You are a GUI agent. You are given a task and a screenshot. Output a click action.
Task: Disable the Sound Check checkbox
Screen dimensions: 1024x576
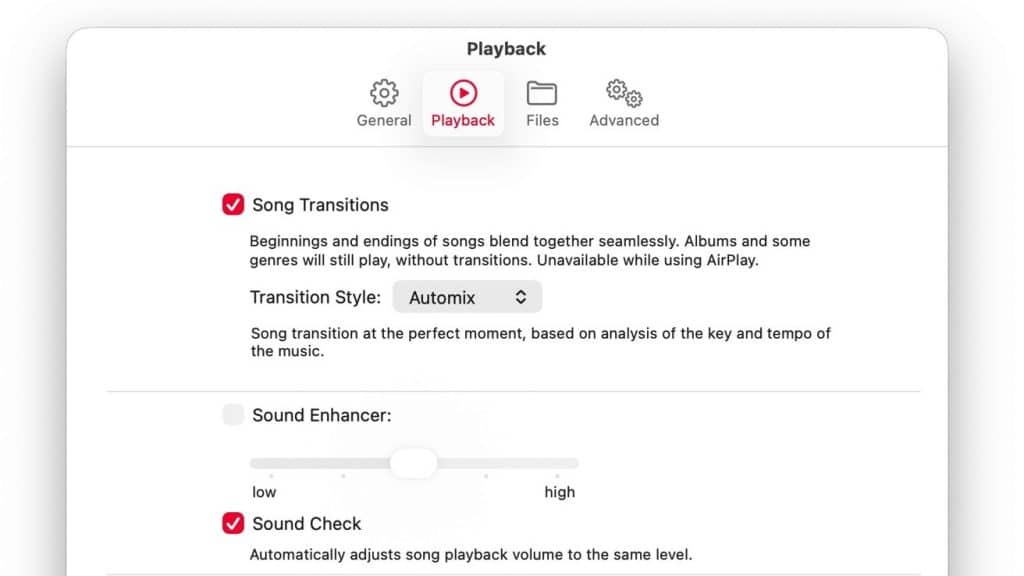click(x=233, y=523)
